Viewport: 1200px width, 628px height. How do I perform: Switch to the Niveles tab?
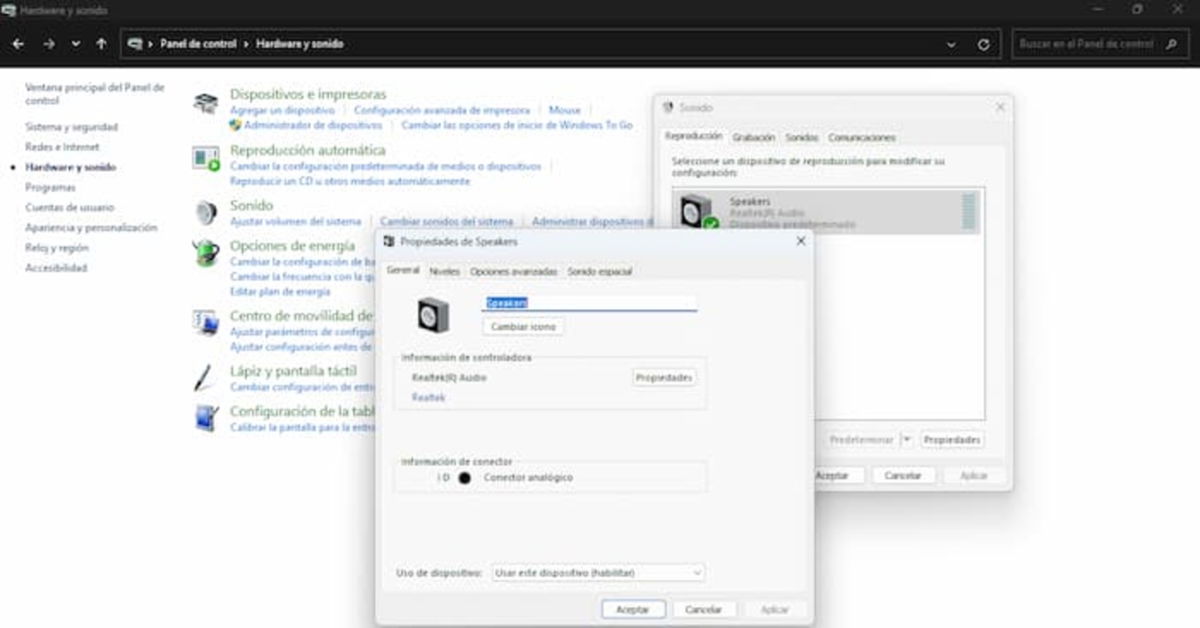pyautogui.click(x=444, y=270)
